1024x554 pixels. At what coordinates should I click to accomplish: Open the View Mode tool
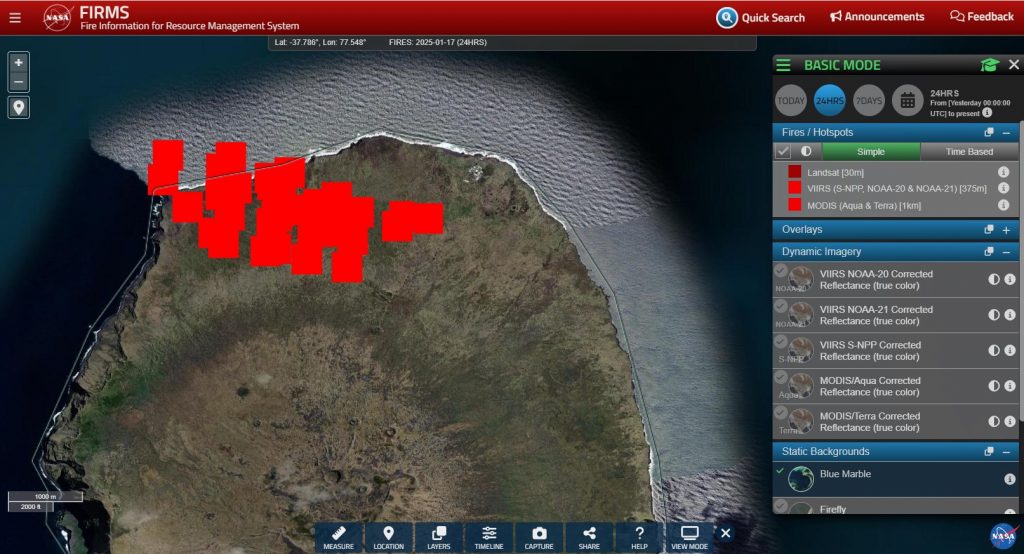pos(690,537)
